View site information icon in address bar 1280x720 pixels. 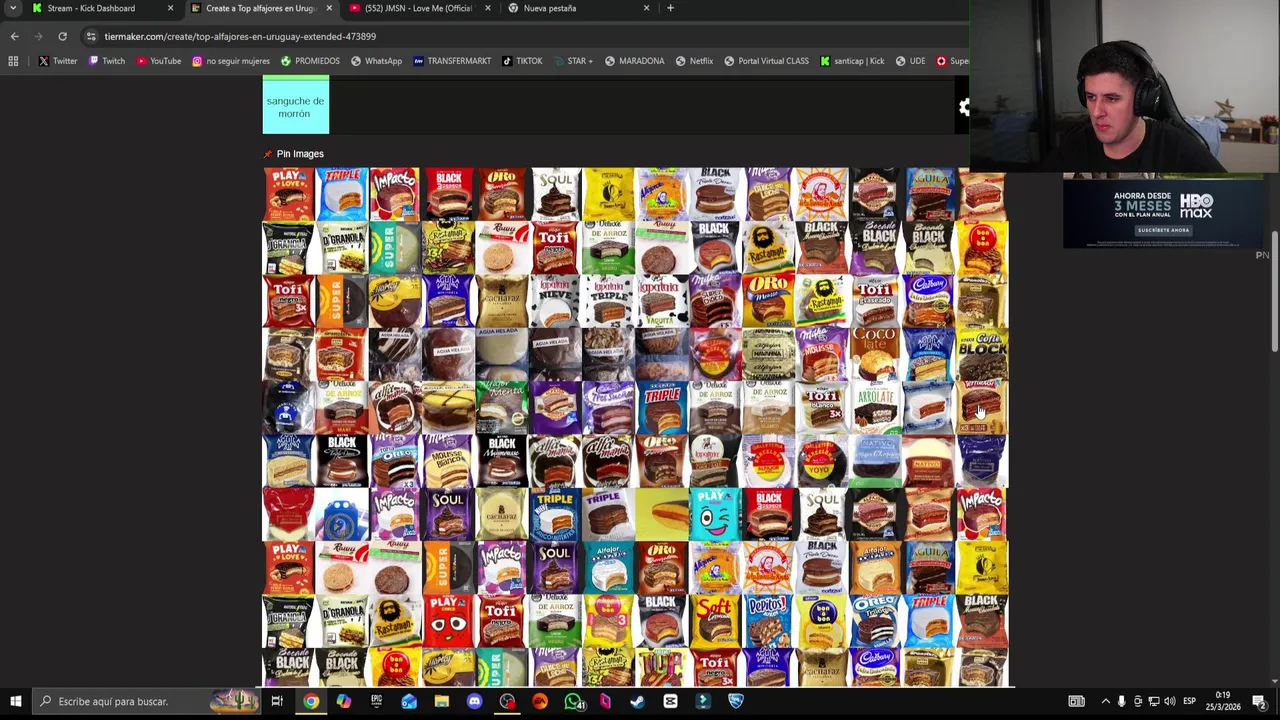(91, 36)
